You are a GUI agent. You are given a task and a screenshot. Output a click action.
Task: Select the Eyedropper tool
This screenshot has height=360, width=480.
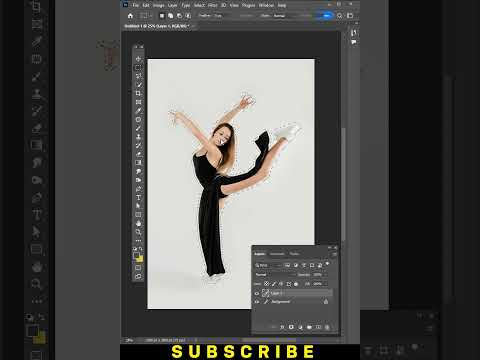[x=138, y=111]
